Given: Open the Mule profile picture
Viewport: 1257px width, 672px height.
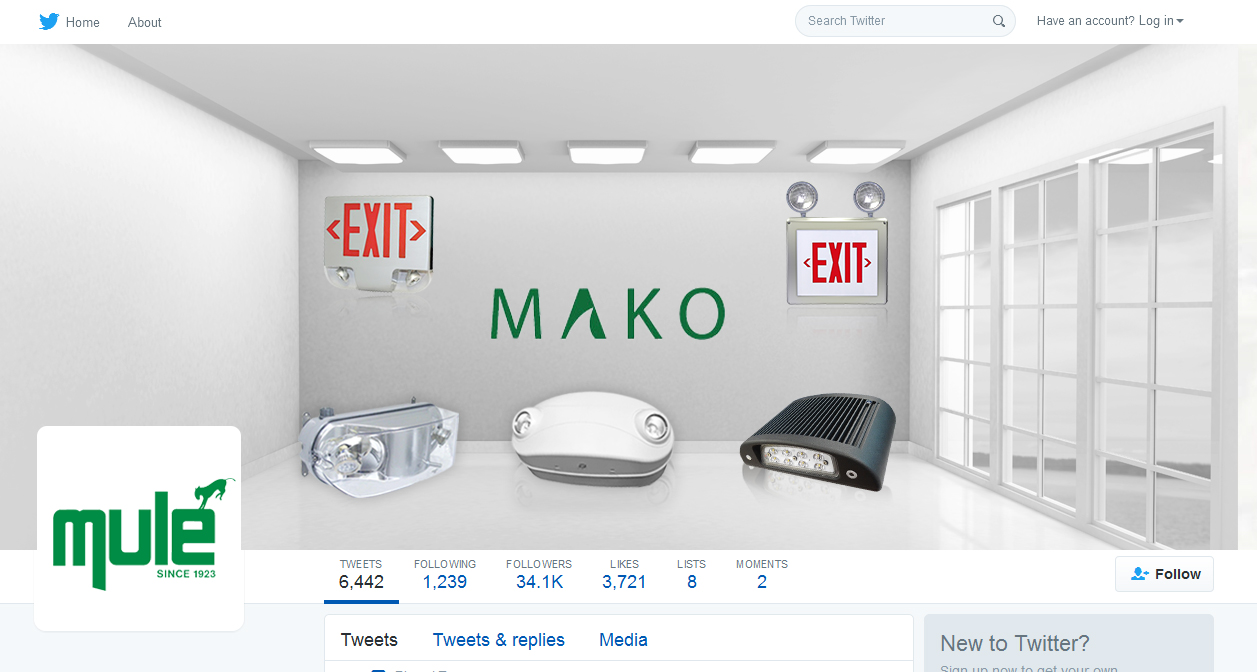Looking at the screenshot, I should point(139,528).
